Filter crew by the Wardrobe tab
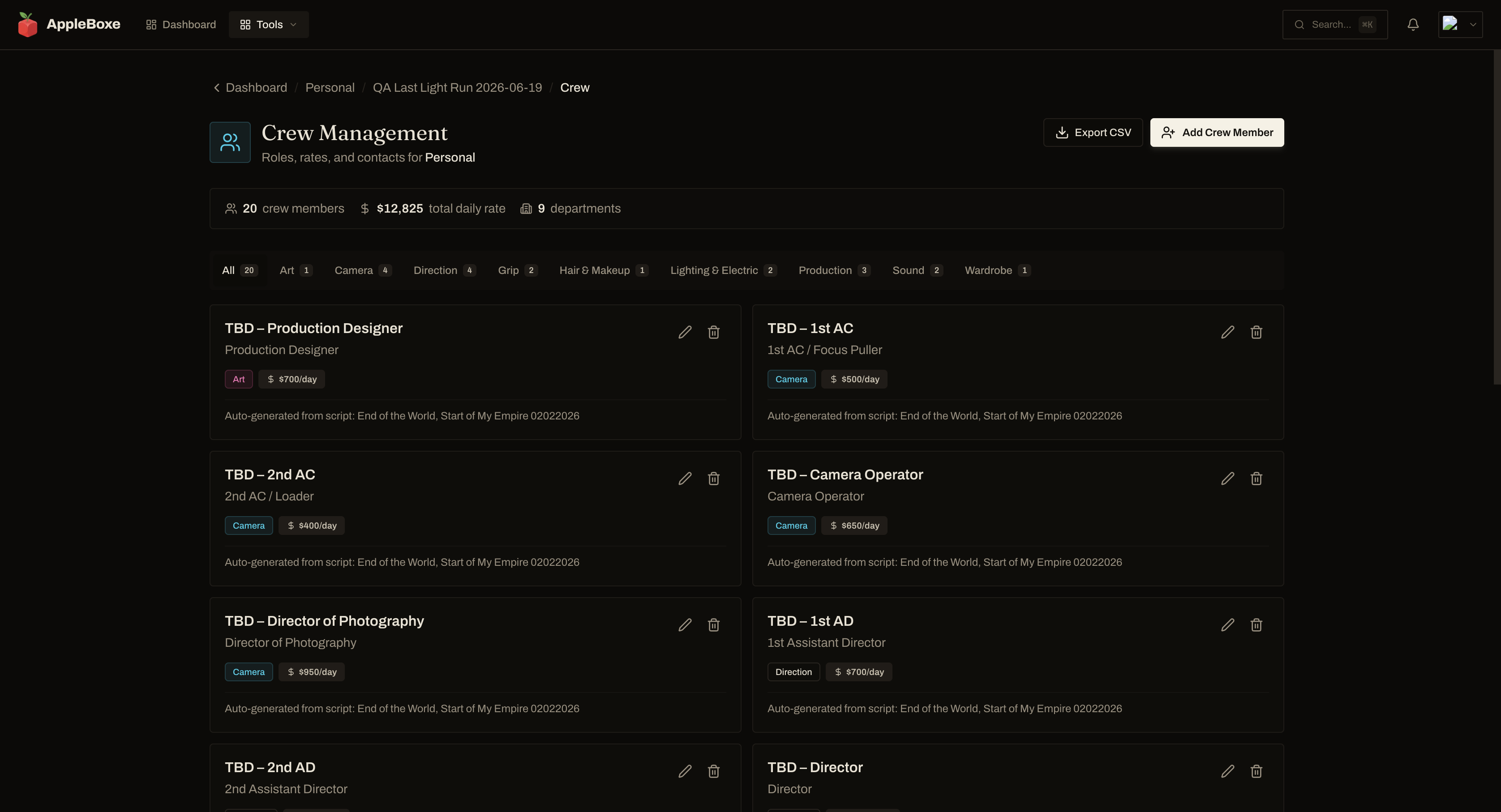 coord(998,270)
